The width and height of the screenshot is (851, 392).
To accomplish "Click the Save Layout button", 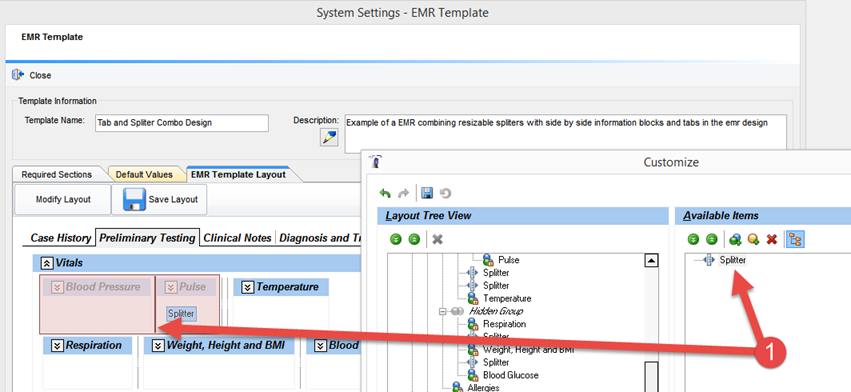I will (x=159, y=199).
